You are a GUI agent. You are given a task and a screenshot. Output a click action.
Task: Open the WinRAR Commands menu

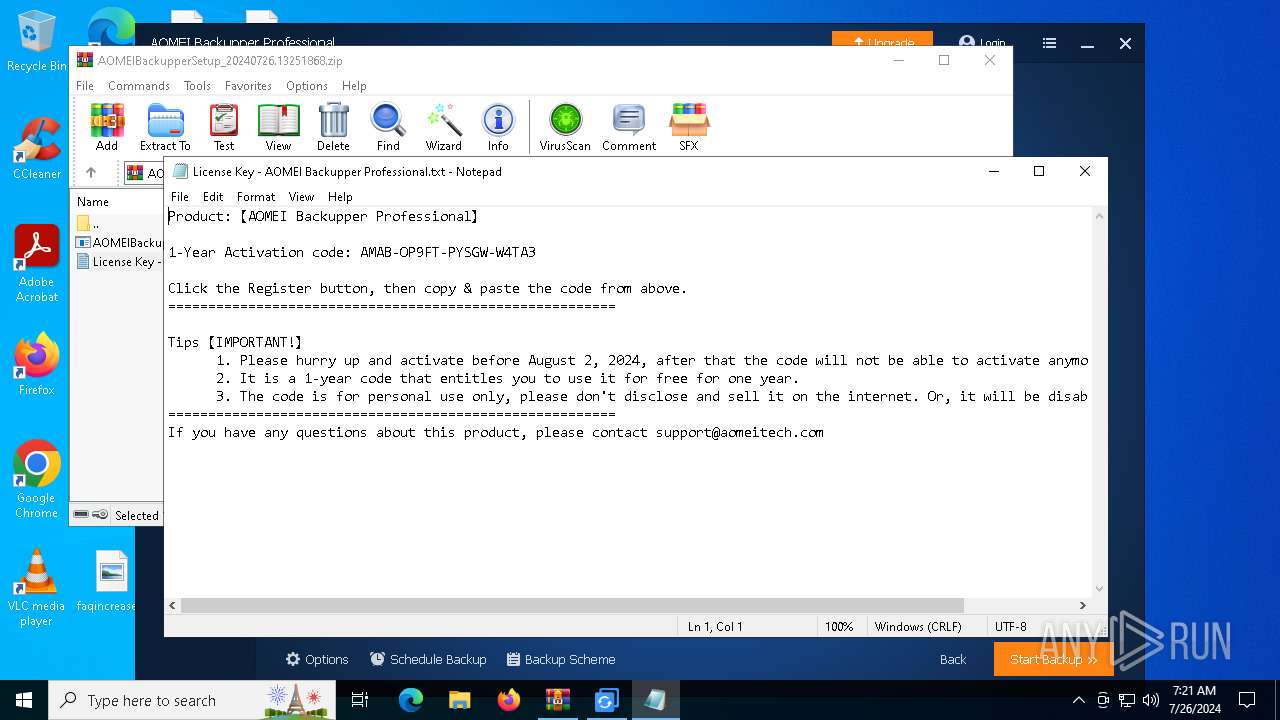click(x=139, y=86)
